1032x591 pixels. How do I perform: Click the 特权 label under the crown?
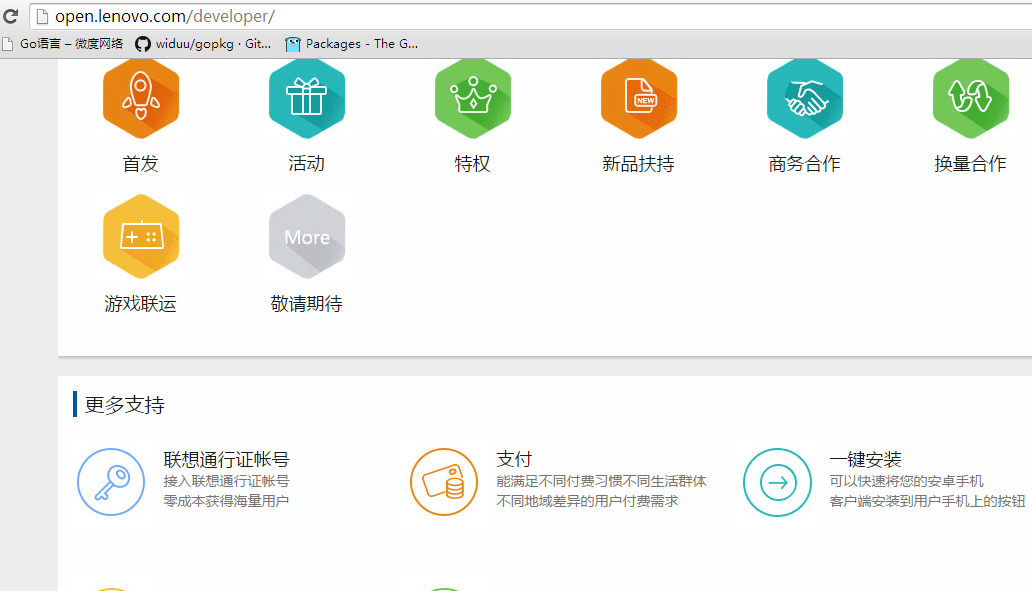tap(473, 164)
